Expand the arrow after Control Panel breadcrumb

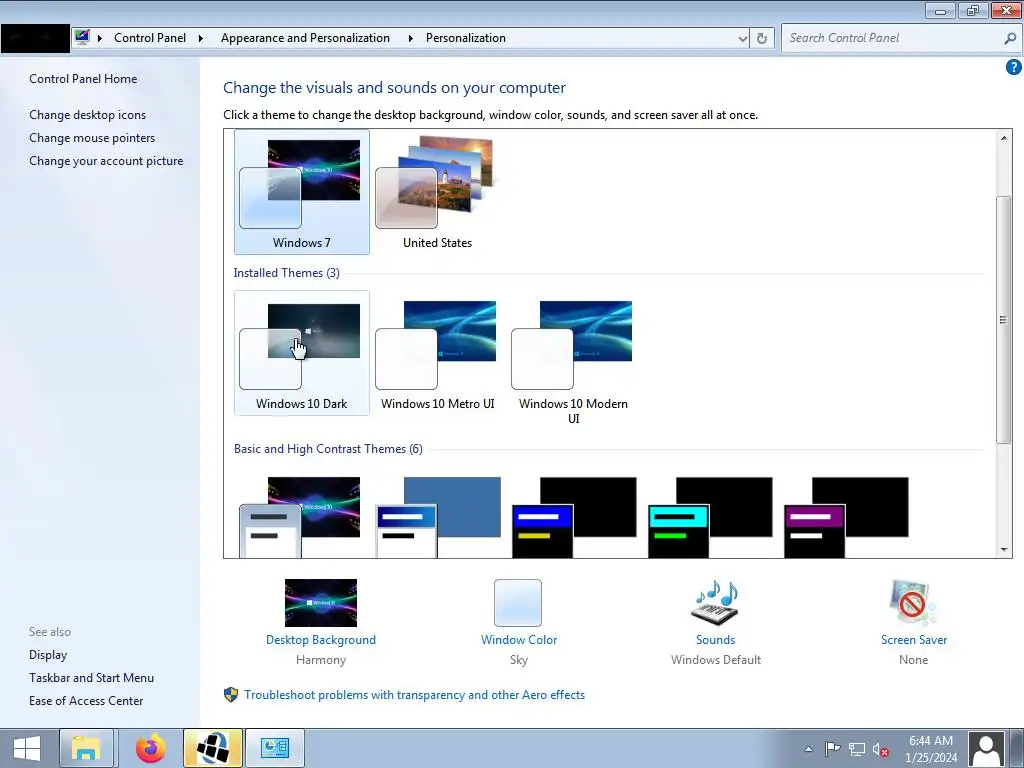(x=200, y=39)
